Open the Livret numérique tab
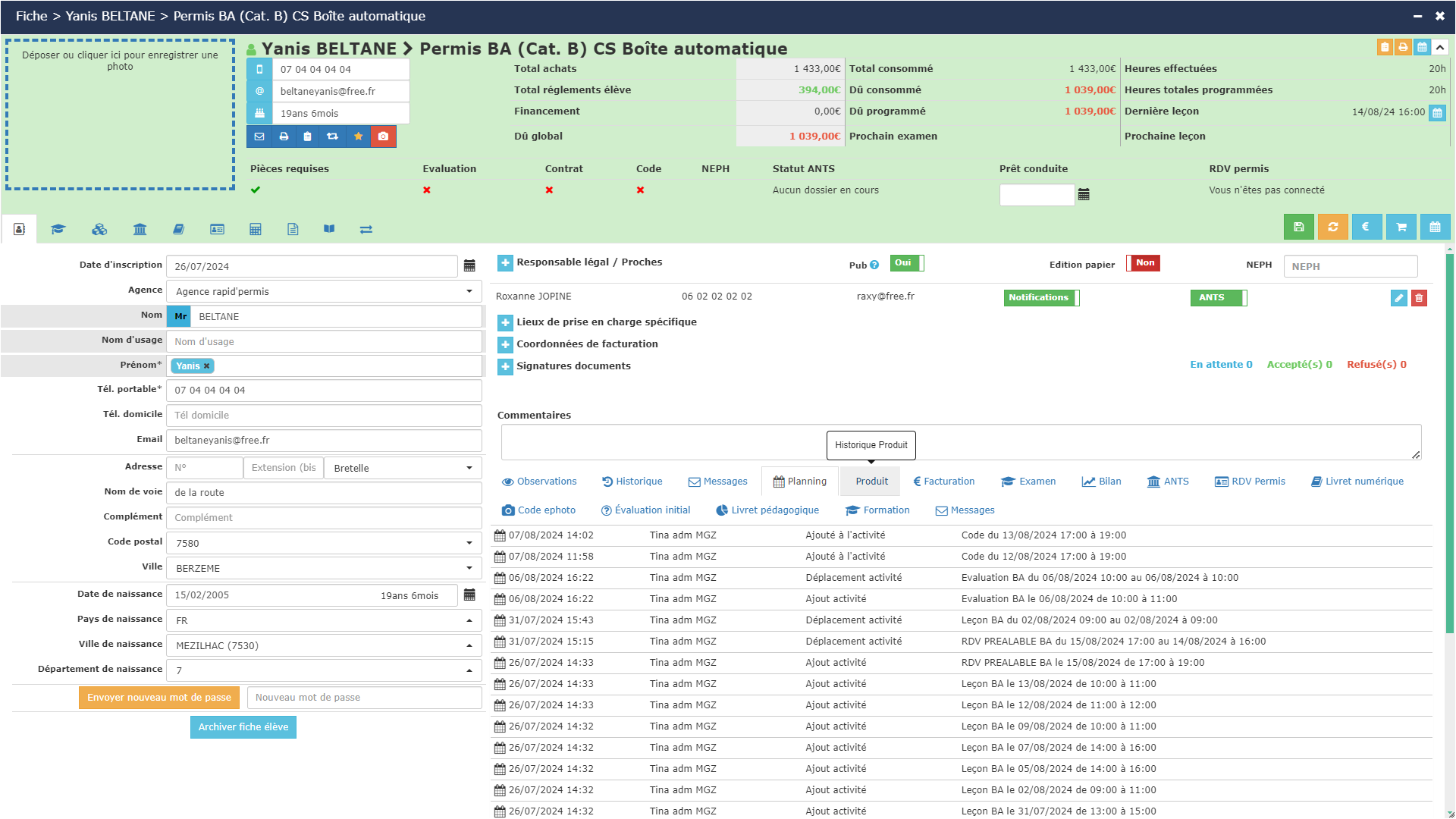This screenshot has height=819, width=1456. click(1357, 482)
